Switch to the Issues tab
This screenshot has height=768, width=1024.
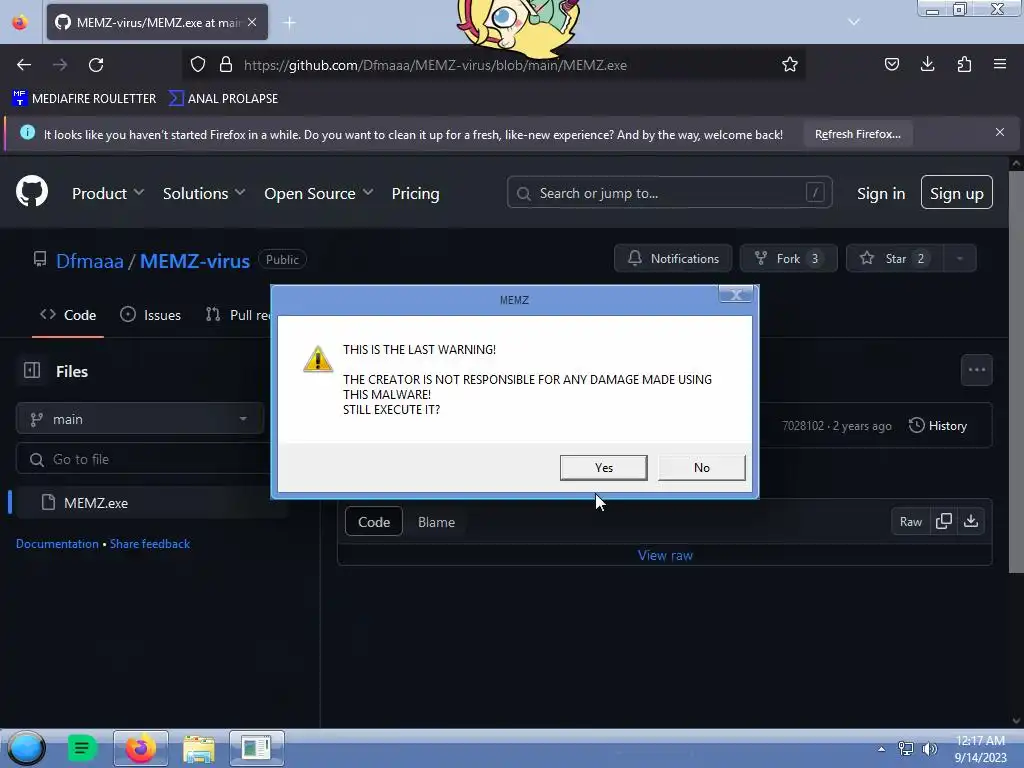(151, 315)
